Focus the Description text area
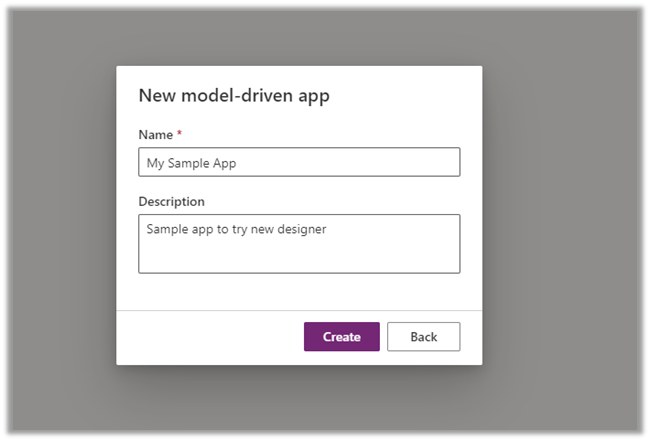The image size is (650, 441). pos(299,243)
